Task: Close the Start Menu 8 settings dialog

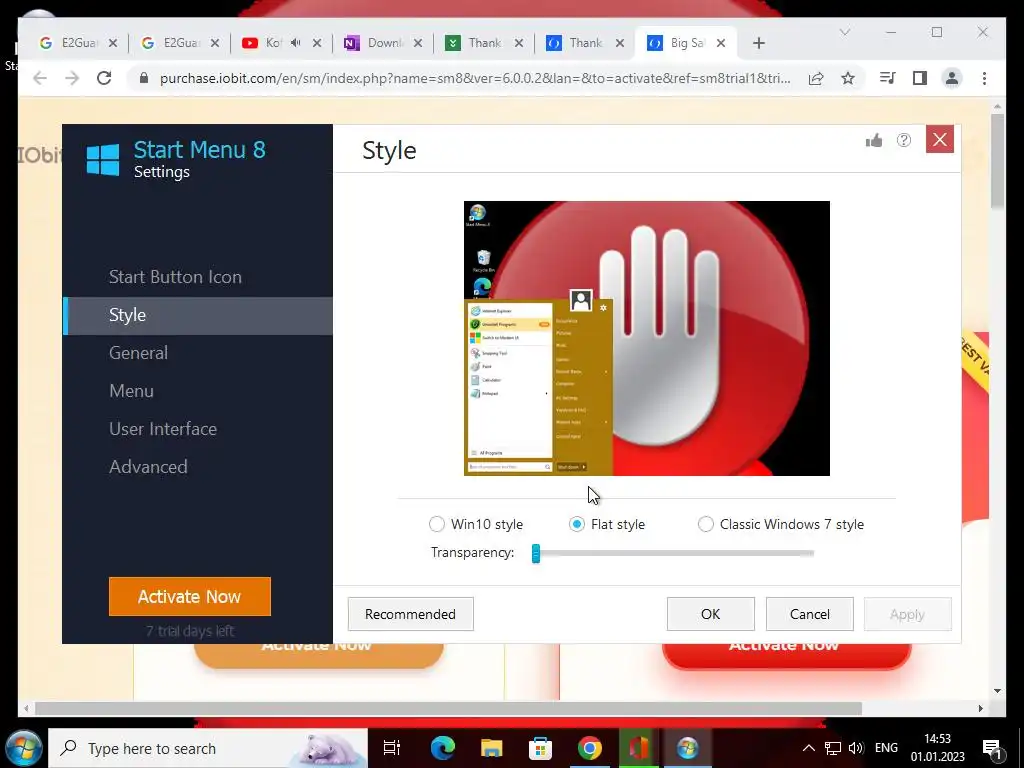Action: [x=940, y=140]
